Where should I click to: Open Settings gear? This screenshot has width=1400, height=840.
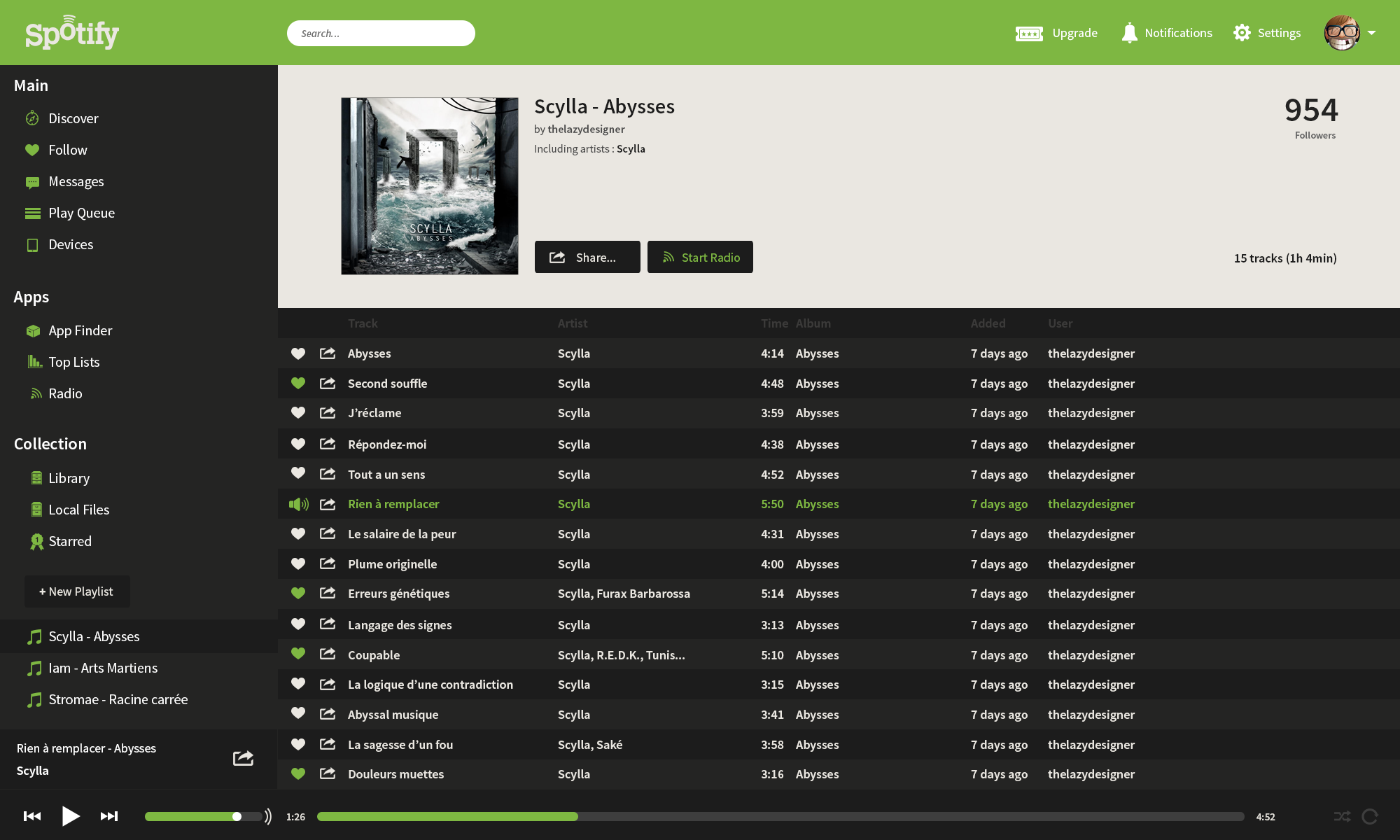pyautogui.click(x=1242, y=33)
